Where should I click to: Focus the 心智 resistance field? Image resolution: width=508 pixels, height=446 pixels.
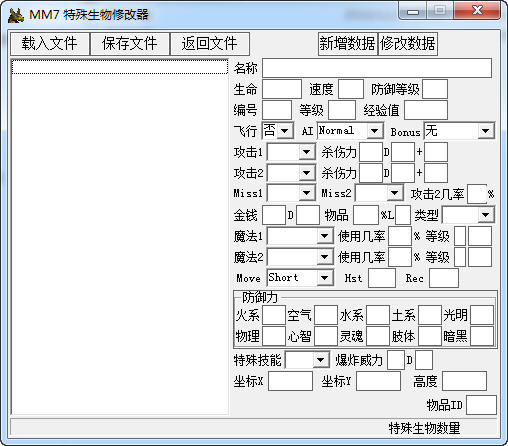click(x=326, y=336)
